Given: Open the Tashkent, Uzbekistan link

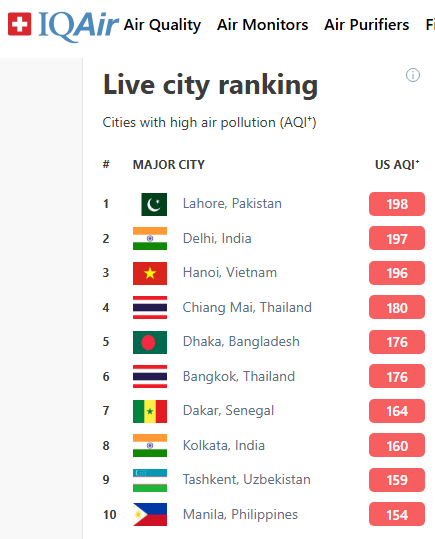Looking at the screenshot, I should tap(247, 480).
